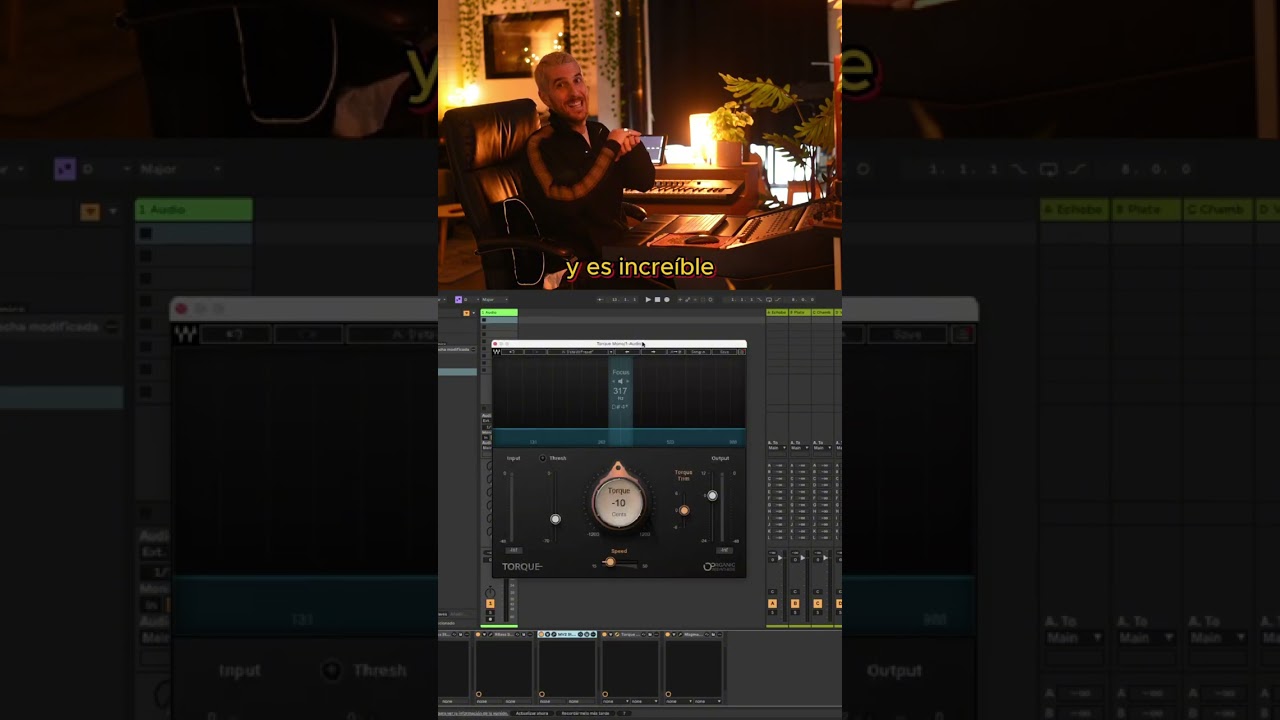Load next preset with right arrow
This screenshot has width=1280, height=720.
(653, 352)
